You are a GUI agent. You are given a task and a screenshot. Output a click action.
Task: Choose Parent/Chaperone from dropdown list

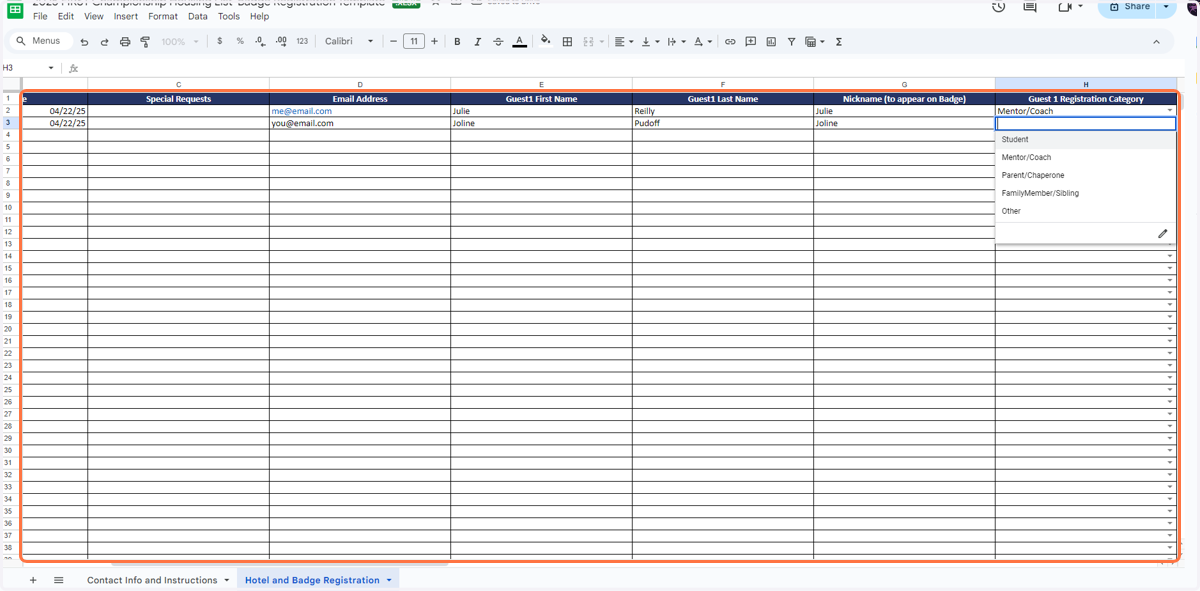click(x=1086, y=176)
